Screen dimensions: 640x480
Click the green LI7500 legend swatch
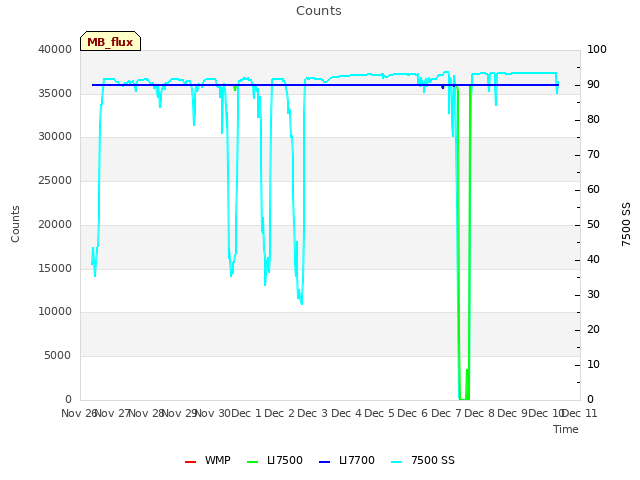pos(253,462)
